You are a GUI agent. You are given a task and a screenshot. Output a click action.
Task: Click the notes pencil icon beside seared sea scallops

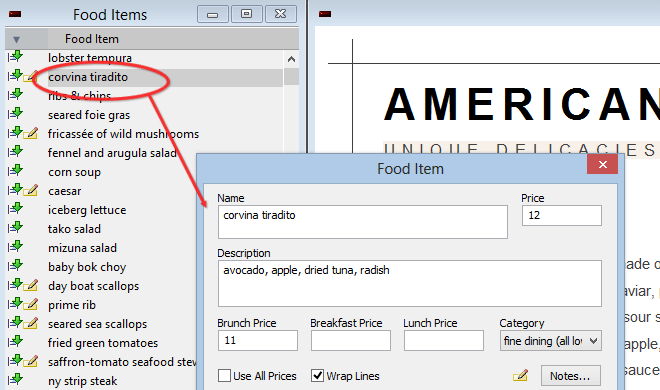coord(31,323)
